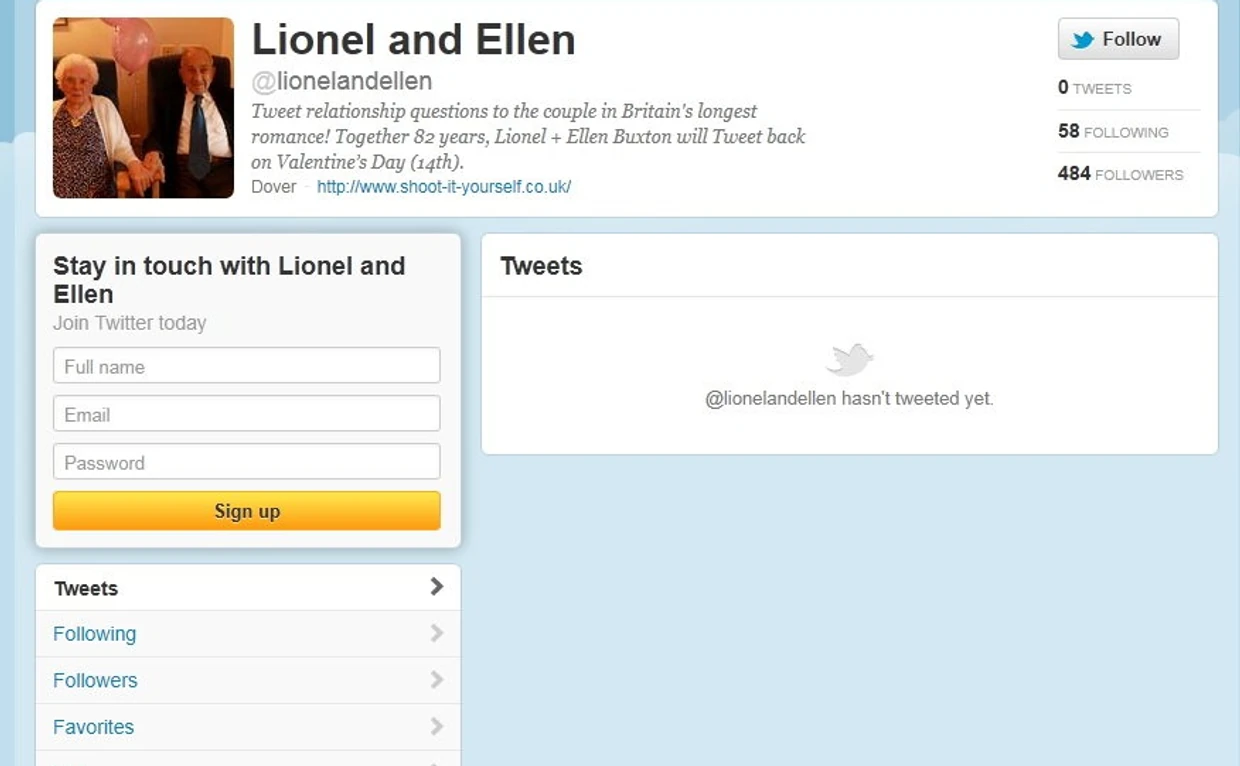The height and width of the screenshot is (766, 1240).
Task: Select the Favorites menu item
Action: pos(94,727)
